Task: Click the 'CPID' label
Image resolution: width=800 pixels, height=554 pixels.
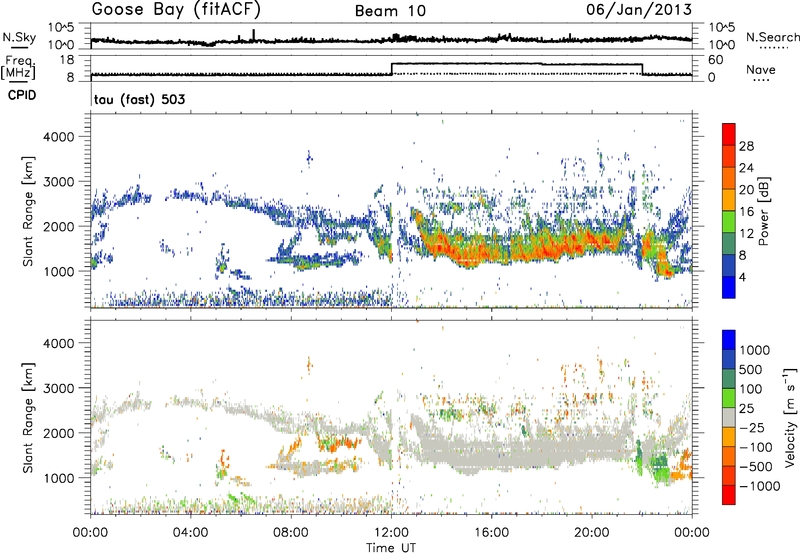Action: tap(22, 95)
